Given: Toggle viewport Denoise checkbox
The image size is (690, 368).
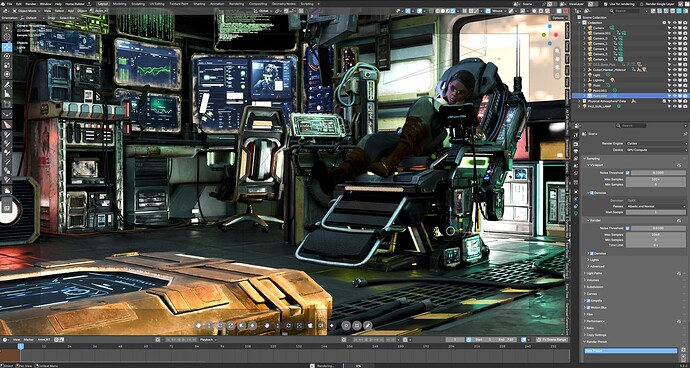Looking at the screenshot, I should pos(592,193).
